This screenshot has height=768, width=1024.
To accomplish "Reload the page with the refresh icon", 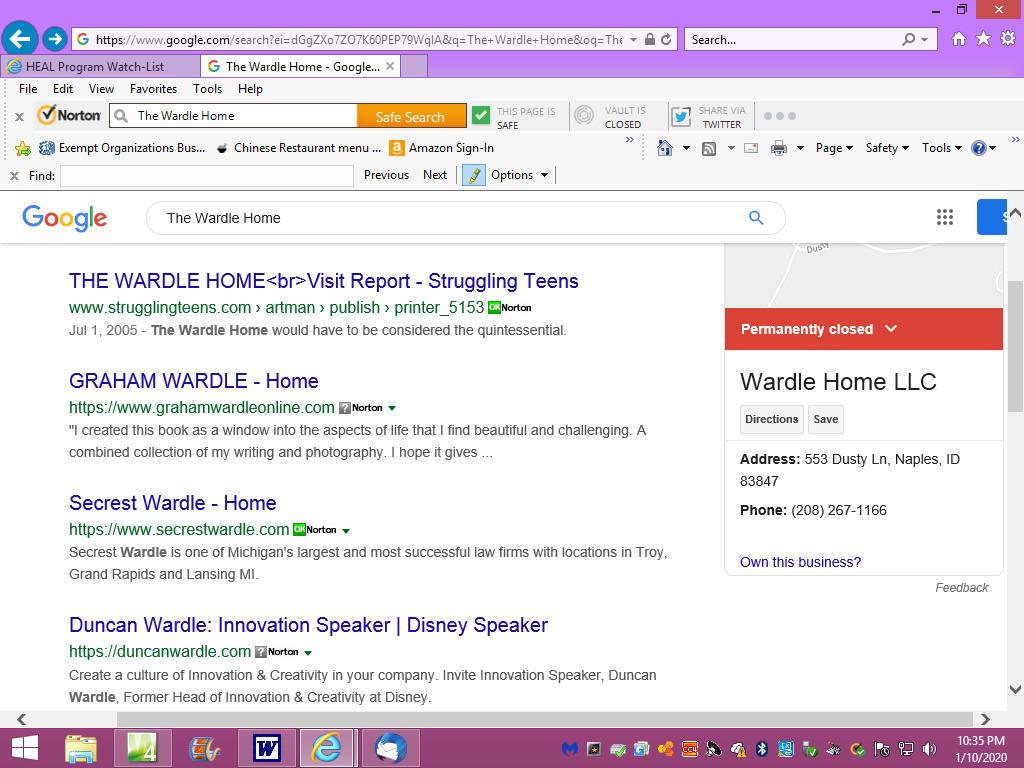I will pos(666,39).
